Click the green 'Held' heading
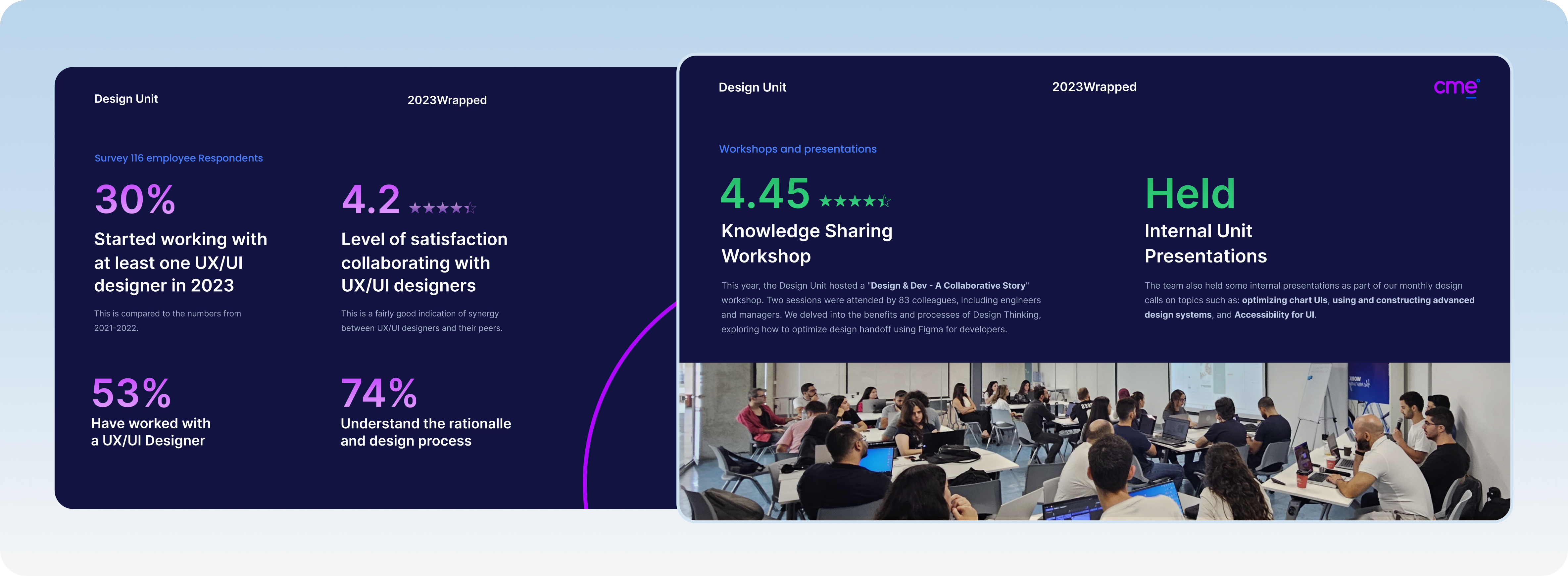This screenshot has height=576, width=1568. (1190, 194)
